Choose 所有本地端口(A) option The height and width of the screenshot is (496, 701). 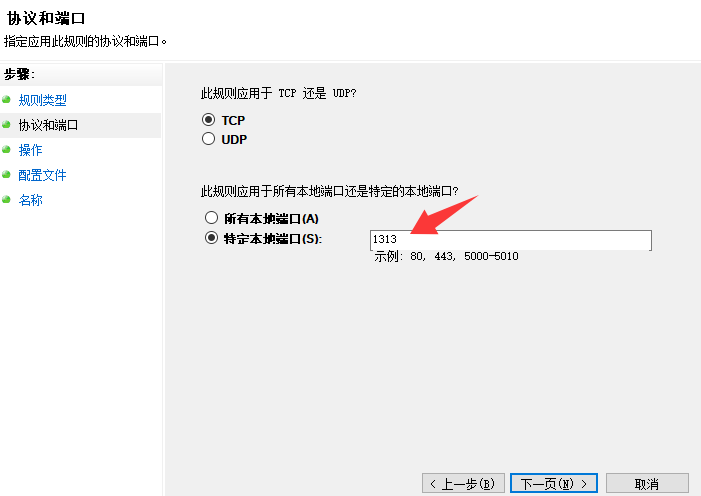pos(211,218)
